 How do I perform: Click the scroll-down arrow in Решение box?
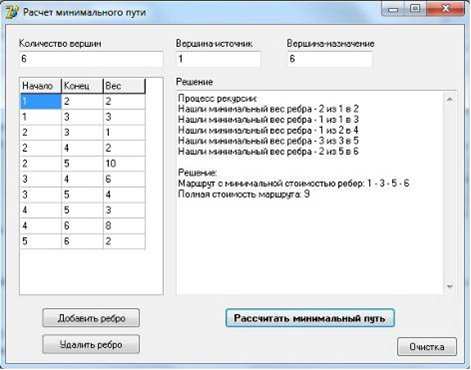click(450, 287)
